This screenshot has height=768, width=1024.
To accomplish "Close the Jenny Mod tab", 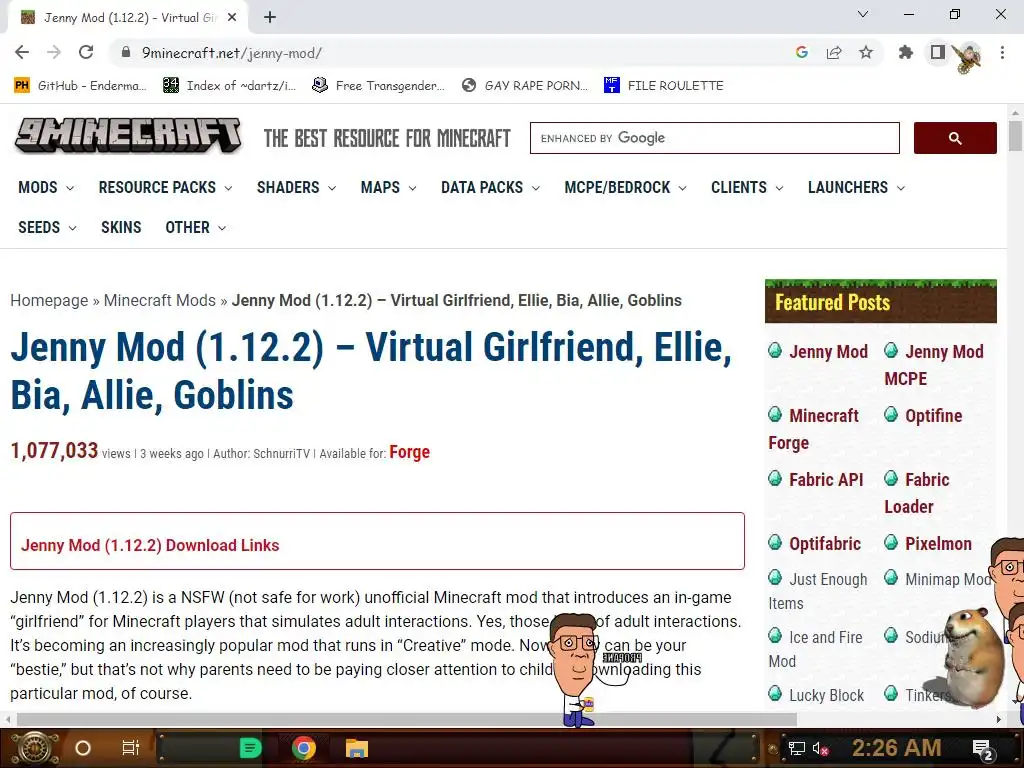I will 232,18.
